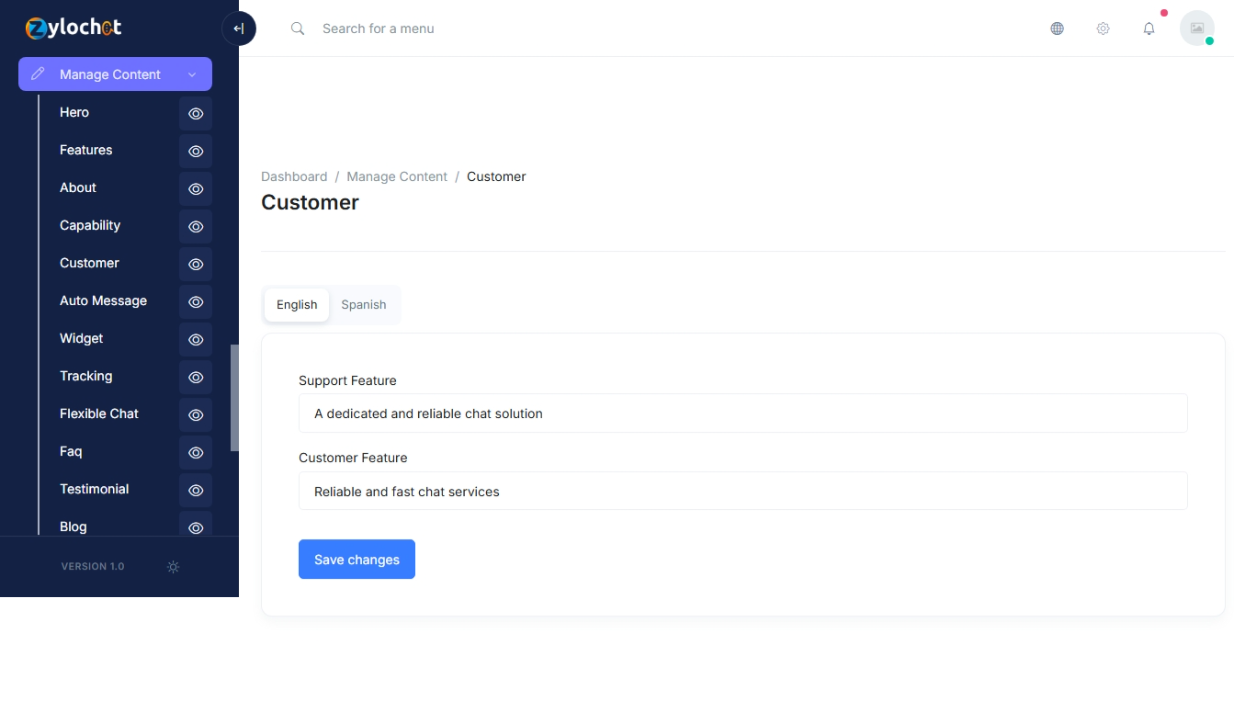This screenshot has width=1234, height=723.
Task: Toggle visibility of Hero section
Action: click(x=196, y=114)
